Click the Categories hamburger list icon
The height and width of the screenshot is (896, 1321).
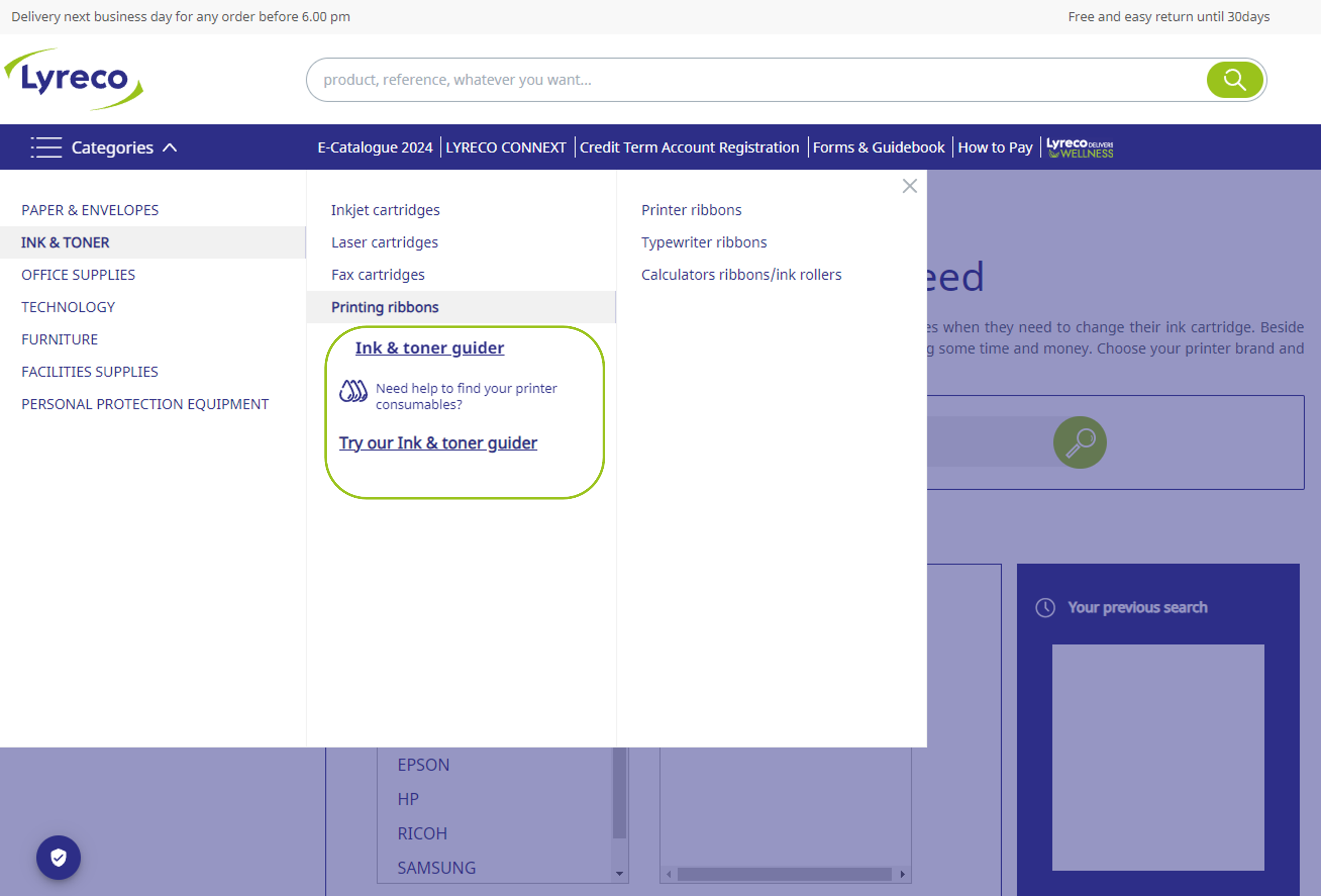coord(46,147)
